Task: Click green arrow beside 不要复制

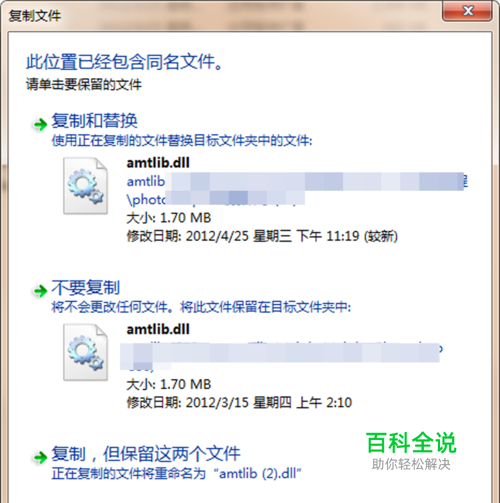Action: click(x=40, y=291)
